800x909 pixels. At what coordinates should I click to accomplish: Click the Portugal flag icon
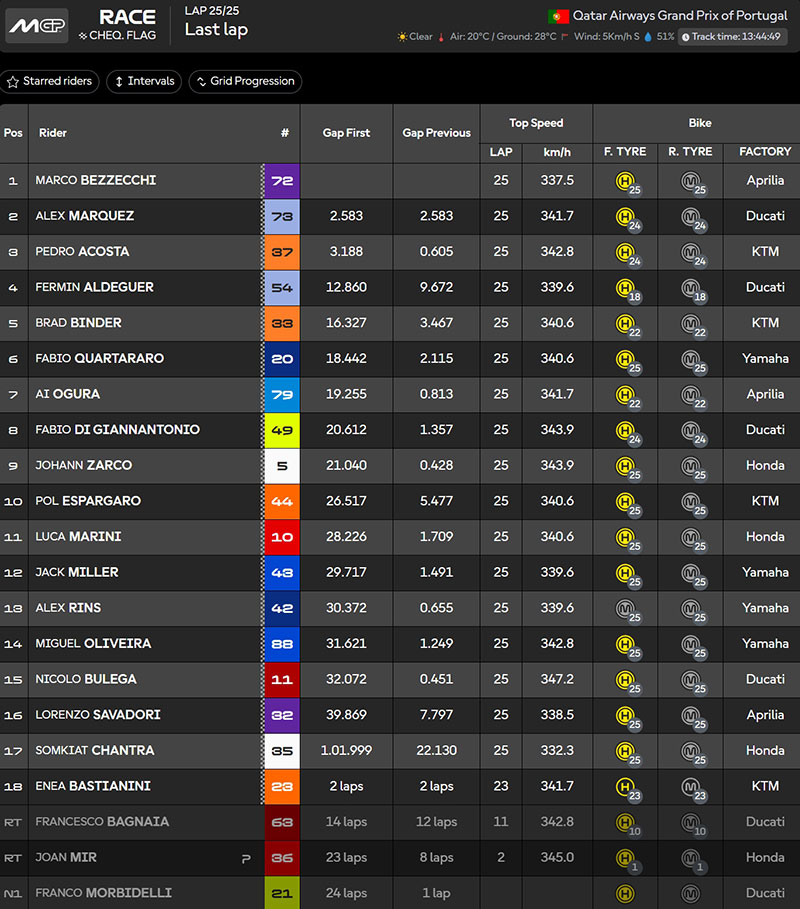(x=558, y=16)
